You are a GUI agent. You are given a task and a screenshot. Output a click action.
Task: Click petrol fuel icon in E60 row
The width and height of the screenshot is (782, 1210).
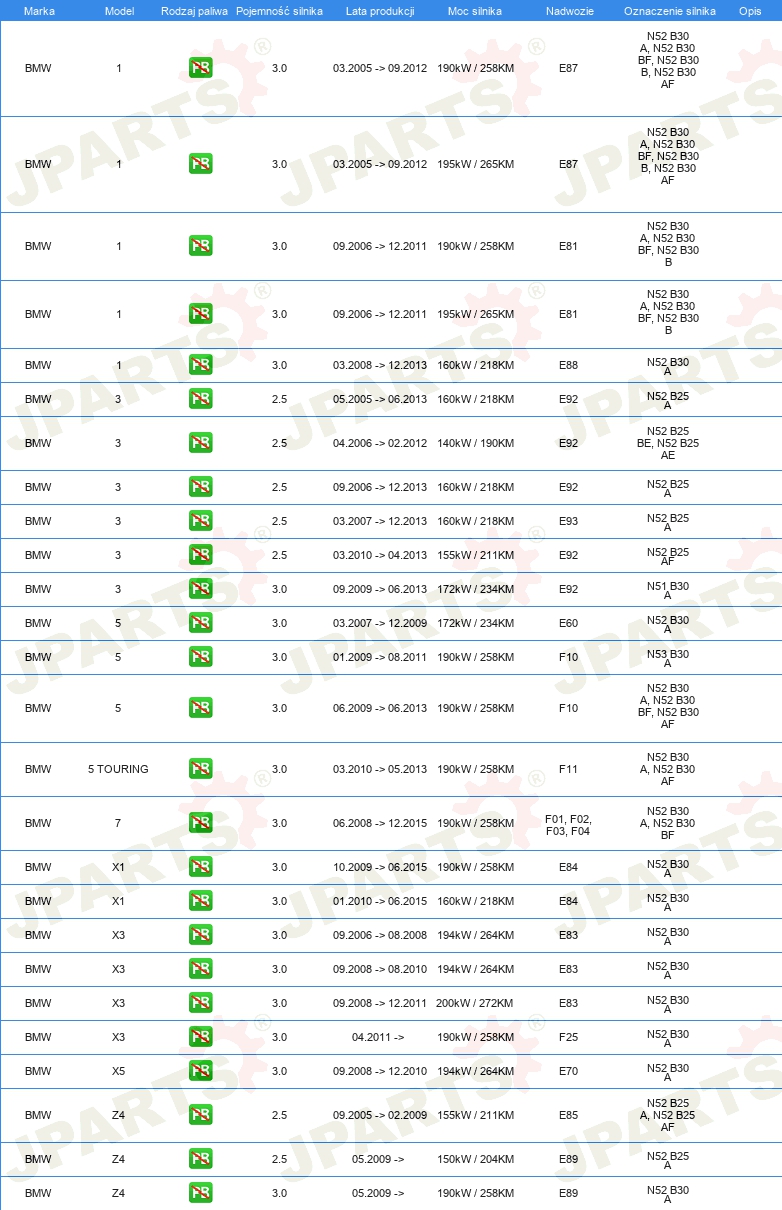pyautogui.click(x=200, y=623)
